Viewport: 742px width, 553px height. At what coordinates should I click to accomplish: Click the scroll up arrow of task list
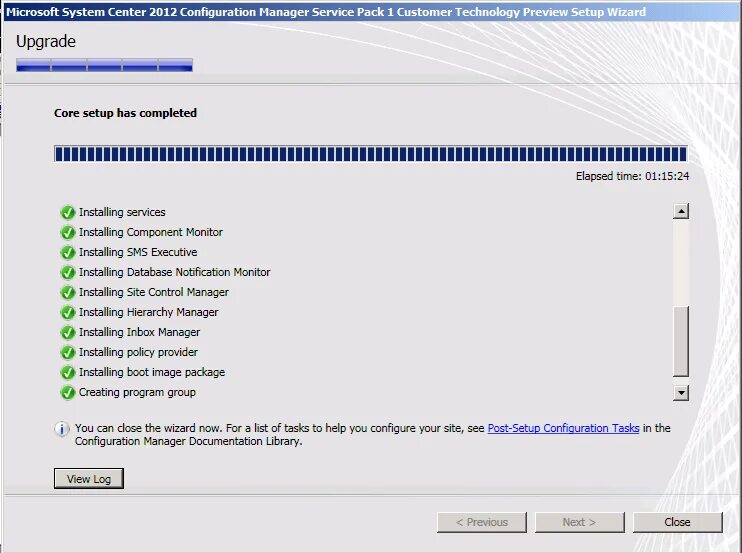point(681,211)
